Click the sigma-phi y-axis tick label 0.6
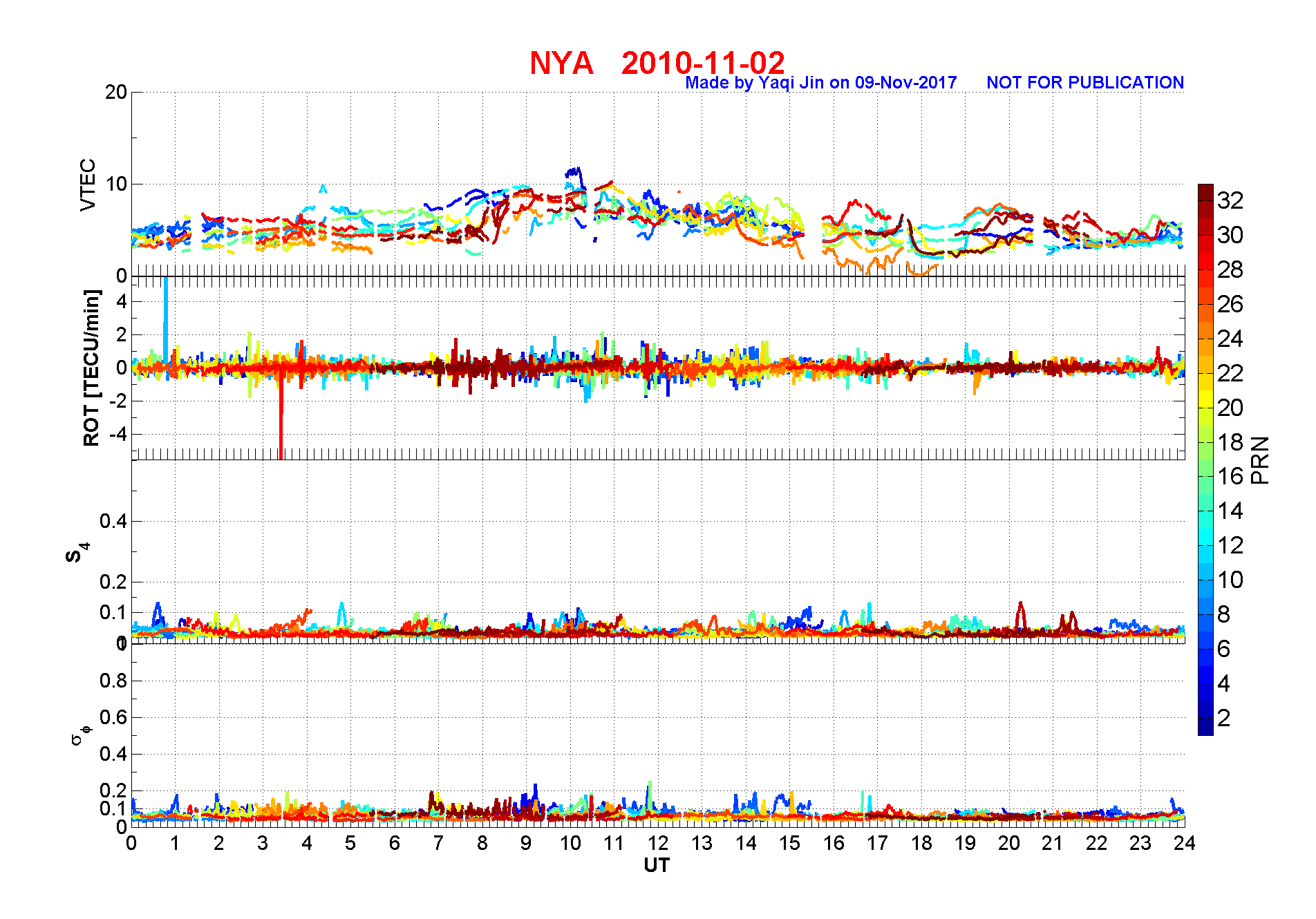1316x919 pixels. pyautogui.click(x=113, y=717)
